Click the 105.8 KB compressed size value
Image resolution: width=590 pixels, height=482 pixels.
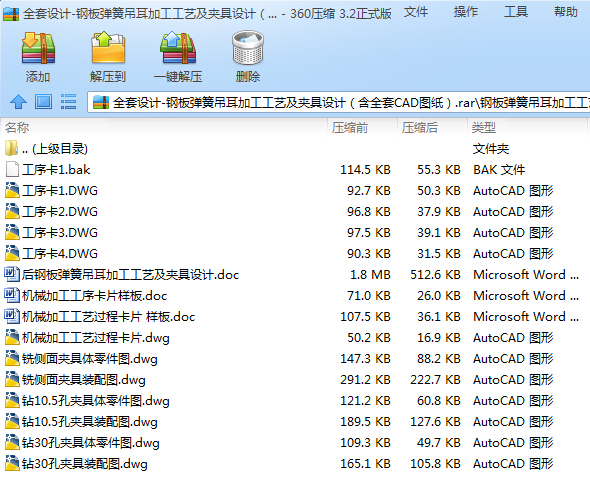[435, 464]
